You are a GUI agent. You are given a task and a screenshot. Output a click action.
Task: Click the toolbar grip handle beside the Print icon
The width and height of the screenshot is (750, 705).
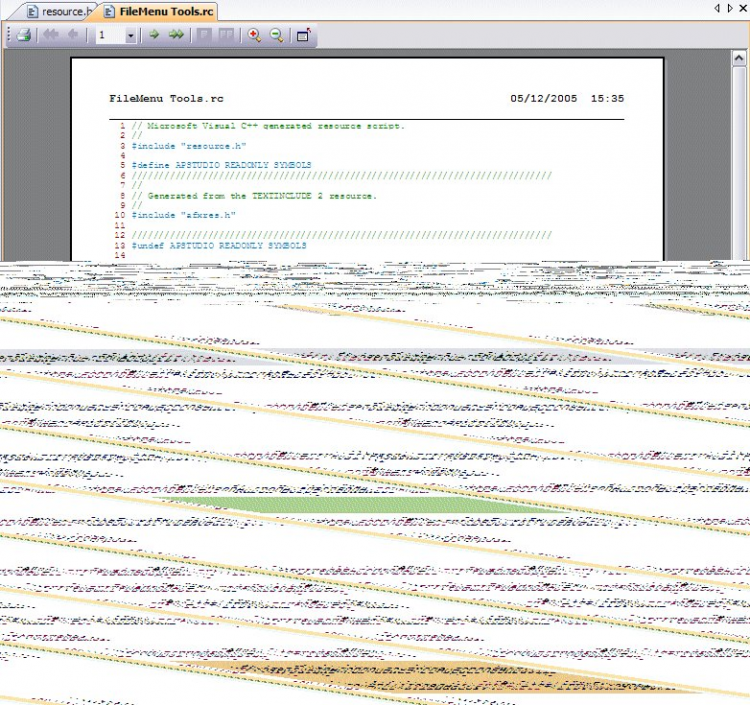9,35
